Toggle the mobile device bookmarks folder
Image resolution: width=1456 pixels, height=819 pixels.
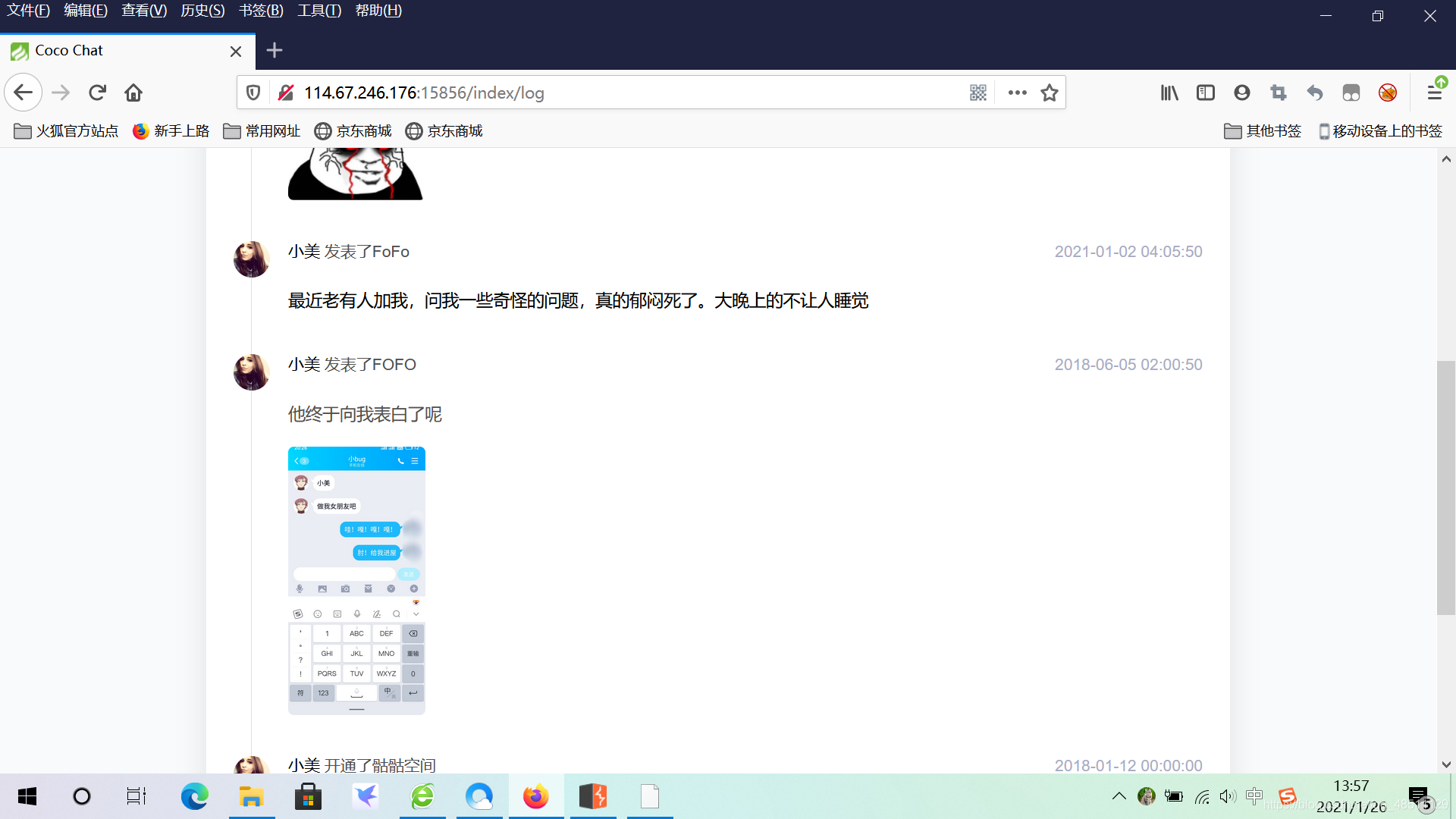(x=1379, y=130)
